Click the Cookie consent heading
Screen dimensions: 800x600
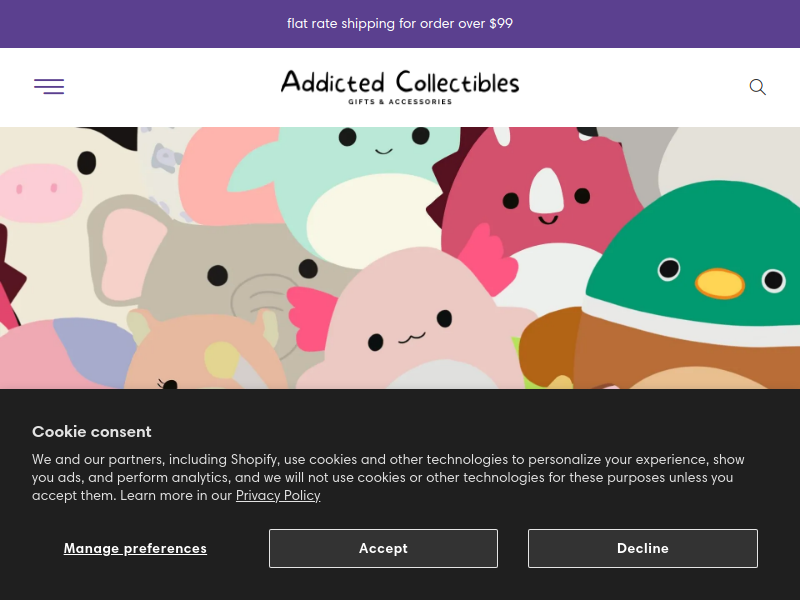click(92, 432)
